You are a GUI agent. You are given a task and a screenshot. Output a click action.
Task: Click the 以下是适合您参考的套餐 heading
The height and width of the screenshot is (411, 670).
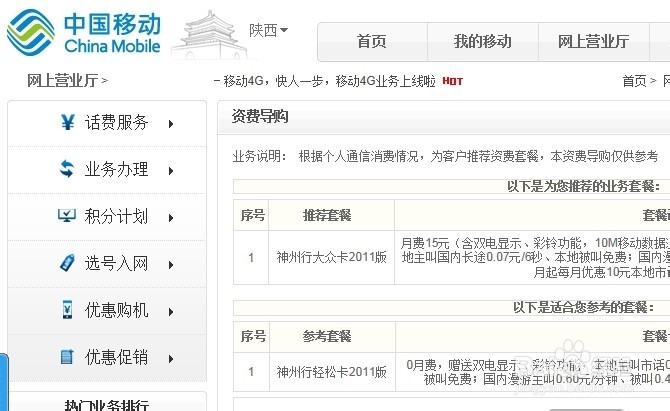point(583,308)
